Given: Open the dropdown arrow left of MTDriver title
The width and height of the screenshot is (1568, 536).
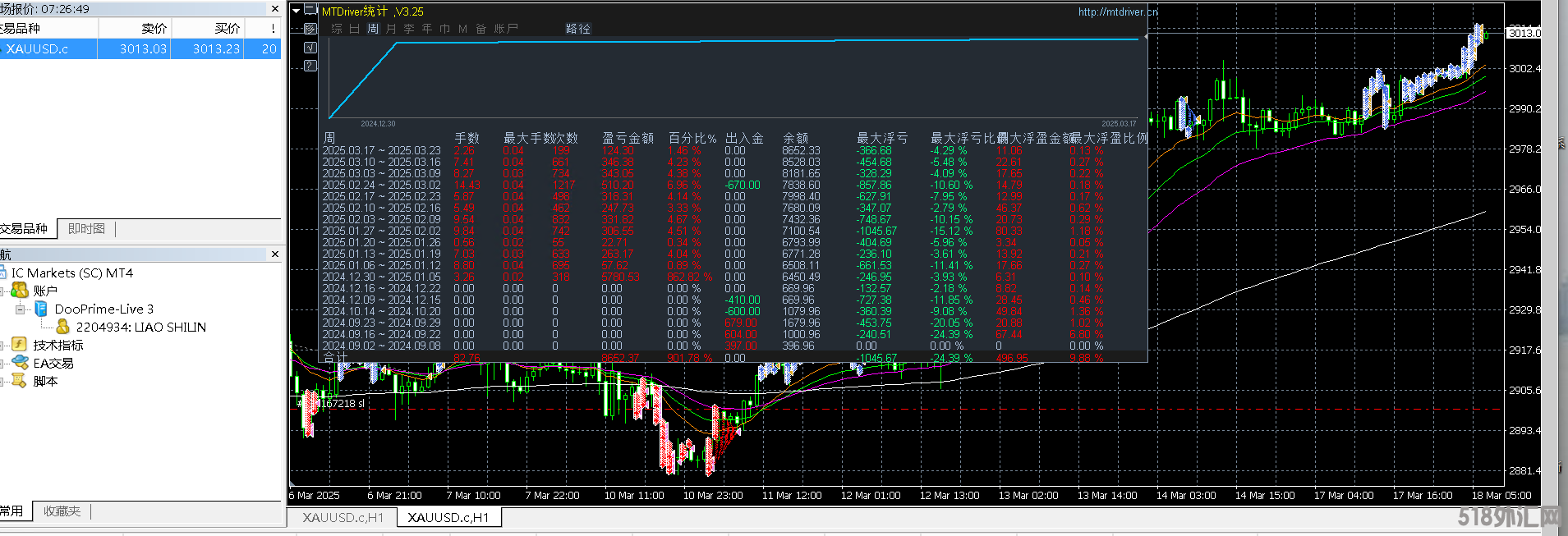Looking at the screenshot, I should 296,11.
